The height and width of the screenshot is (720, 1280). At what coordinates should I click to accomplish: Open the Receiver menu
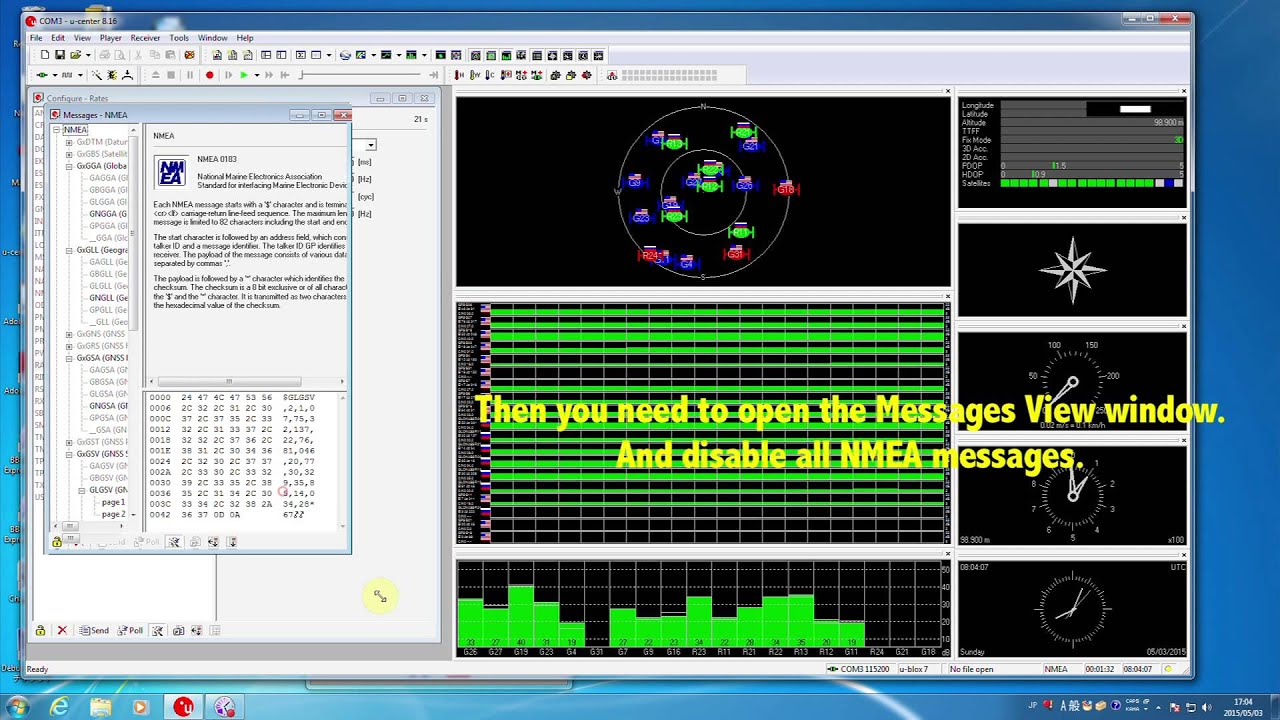[145, 38]
